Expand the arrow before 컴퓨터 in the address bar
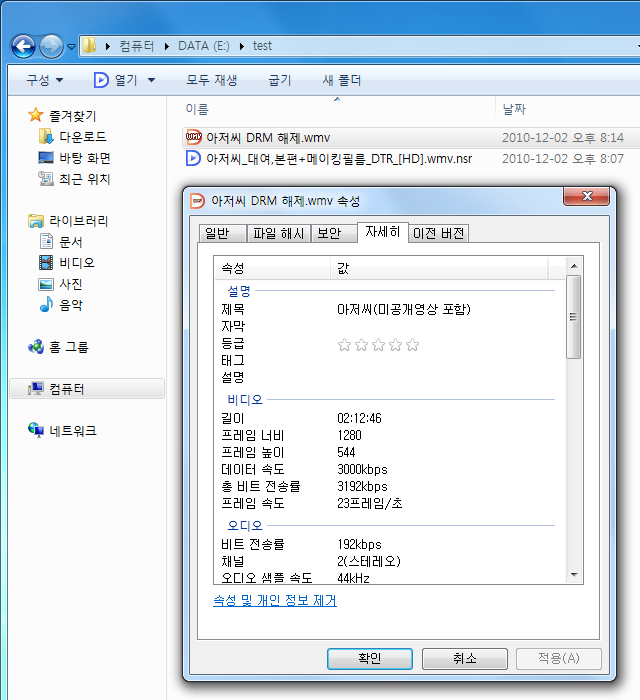 click(108, 46)
